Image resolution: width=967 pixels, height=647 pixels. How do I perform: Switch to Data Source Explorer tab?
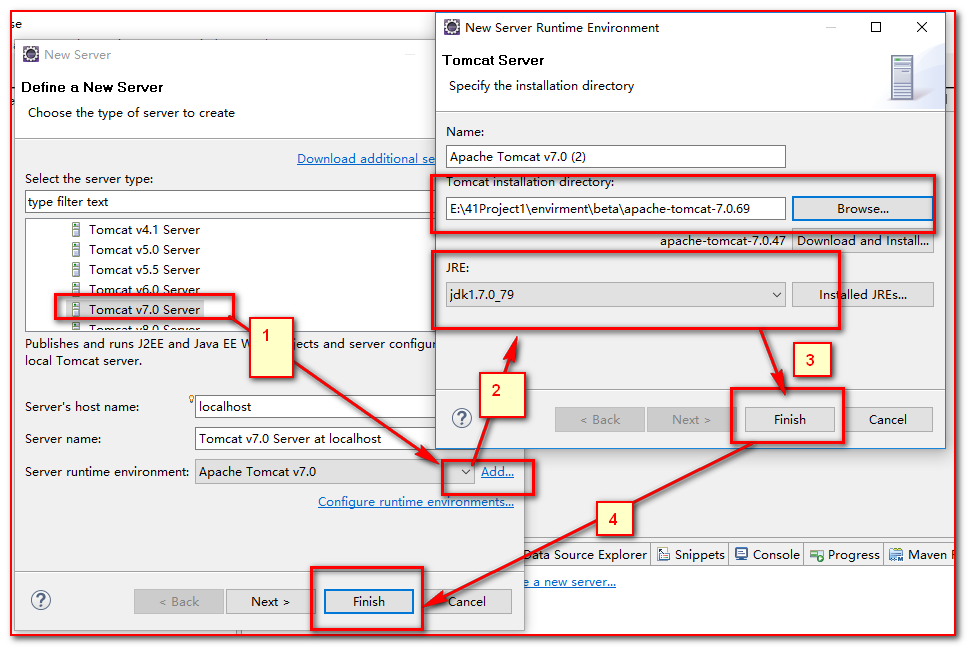coord(586,554)
